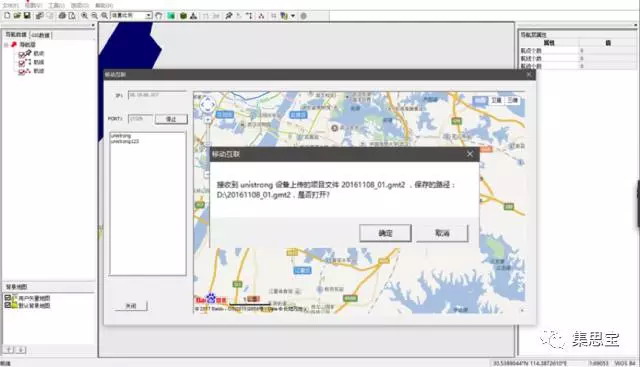Select the Pan hand tool

(159, 16)
